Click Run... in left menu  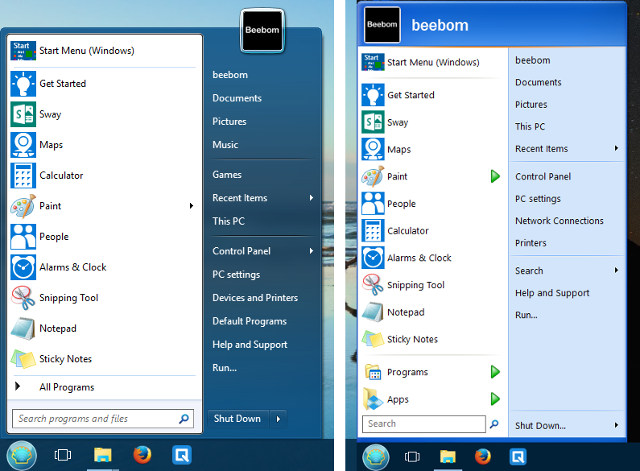coord(224,368)
